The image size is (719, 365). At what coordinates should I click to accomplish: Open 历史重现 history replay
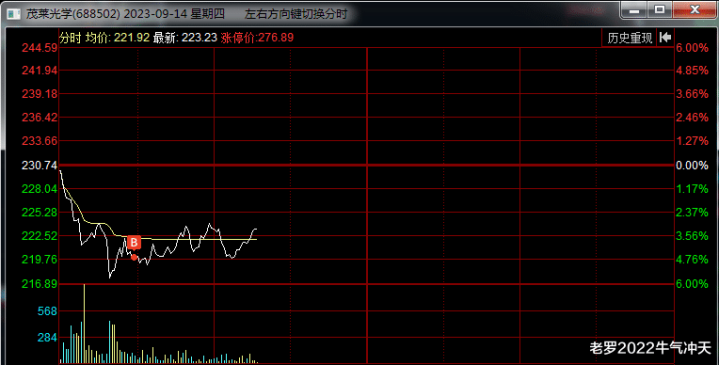[x=629, y=38]
